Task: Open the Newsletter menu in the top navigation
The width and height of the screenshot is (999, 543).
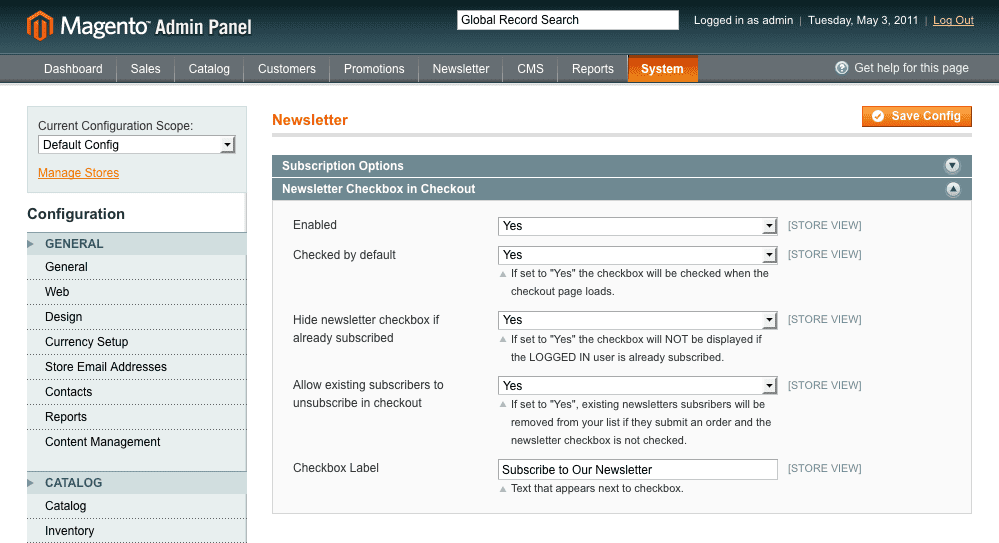Action: tap(461, 69)
